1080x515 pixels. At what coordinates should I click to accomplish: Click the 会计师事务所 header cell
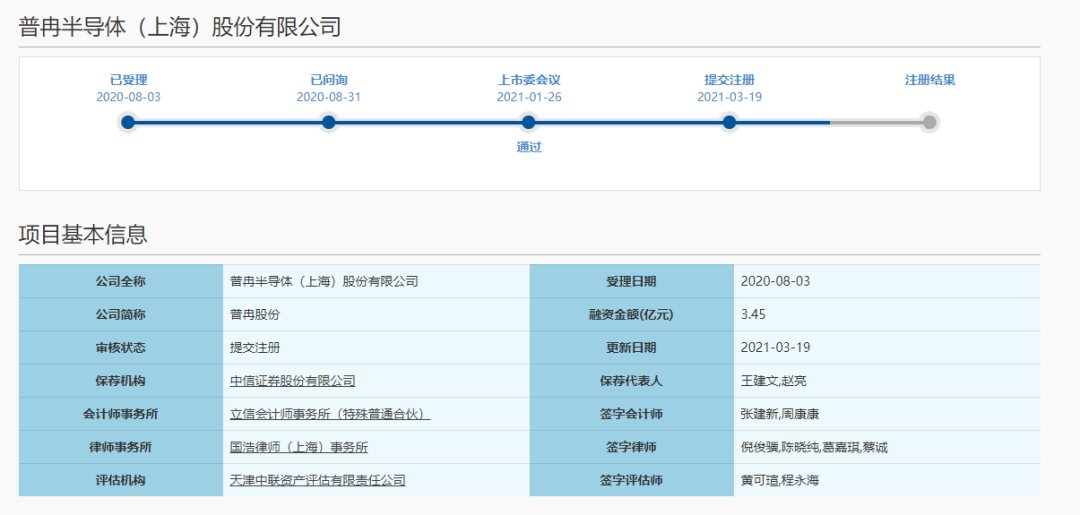(x=121, y=414)
